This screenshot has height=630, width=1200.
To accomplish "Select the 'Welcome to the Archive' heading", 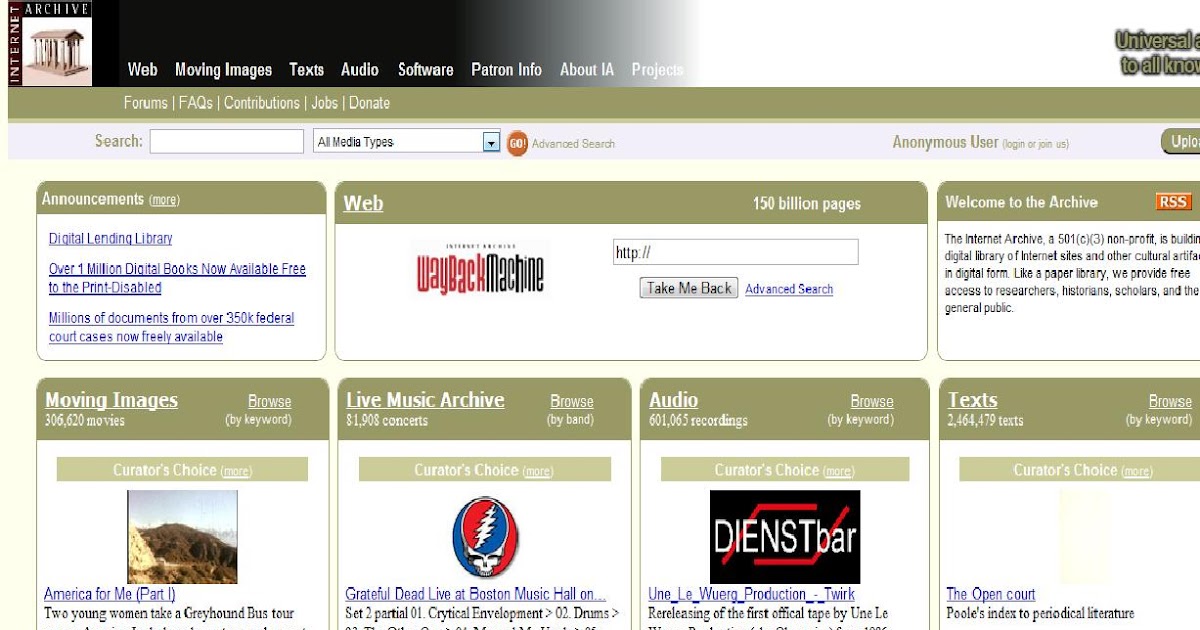I will (1021, 203).
